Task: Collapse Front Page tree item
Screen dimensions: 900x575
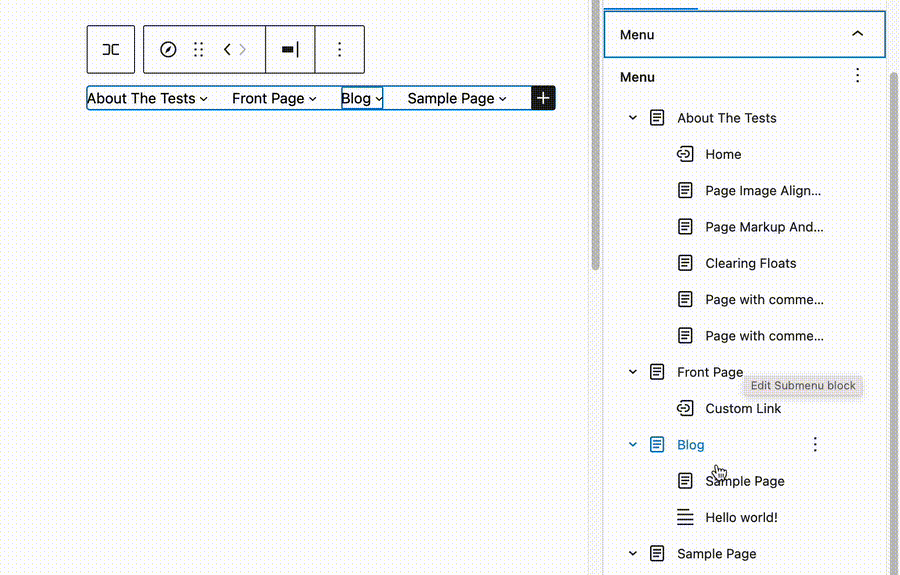Action: pos(633,372)
